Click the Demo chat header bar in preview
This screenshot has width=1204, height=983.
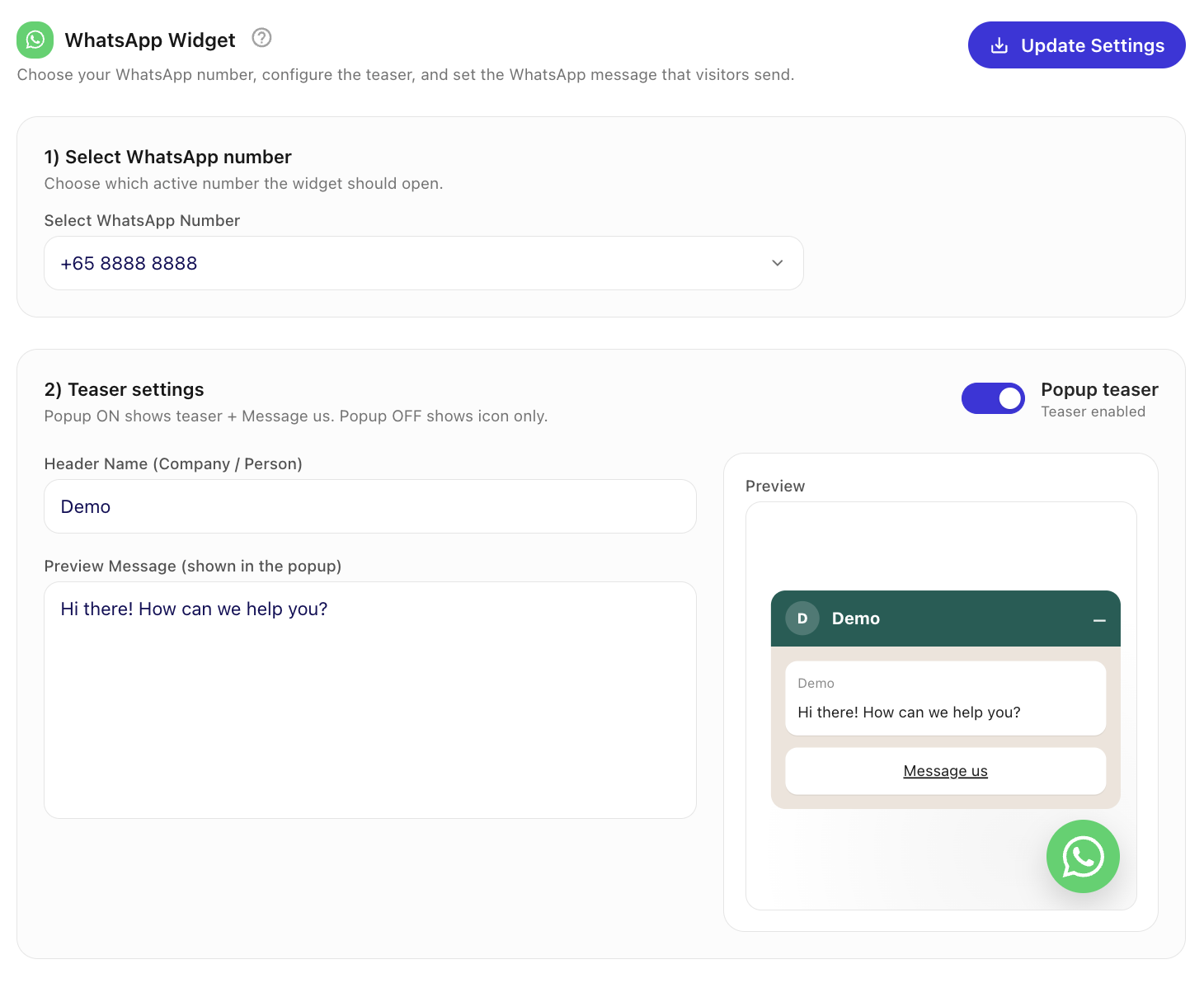pyautogui.click(x=945, y=618)
